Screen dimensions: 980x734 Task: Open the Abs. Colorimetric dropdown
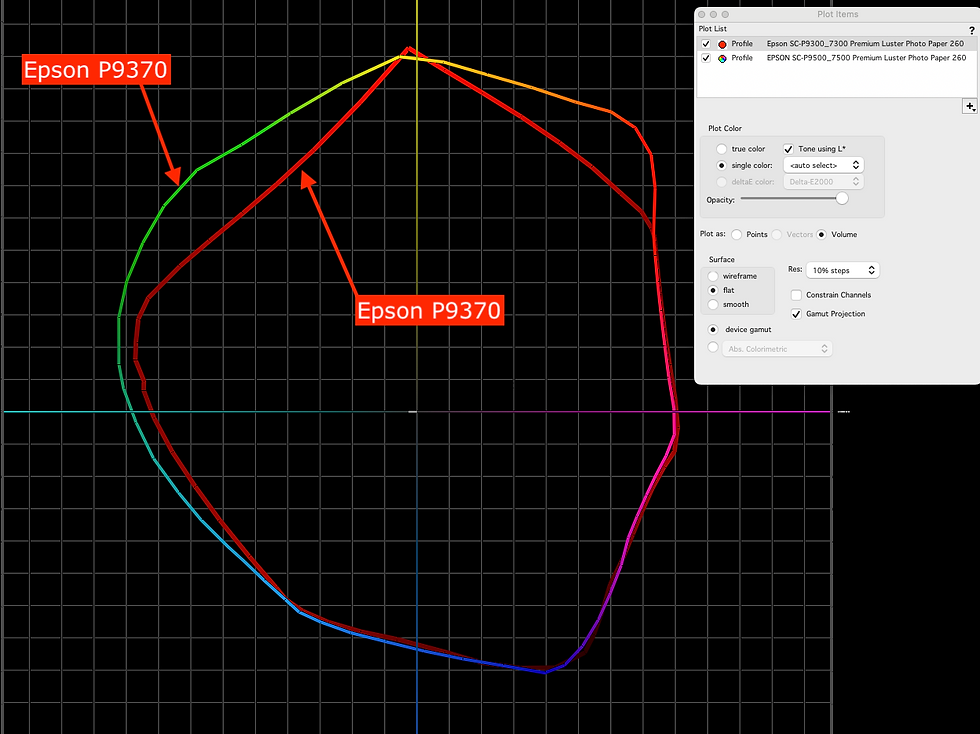tap(778, 349)
